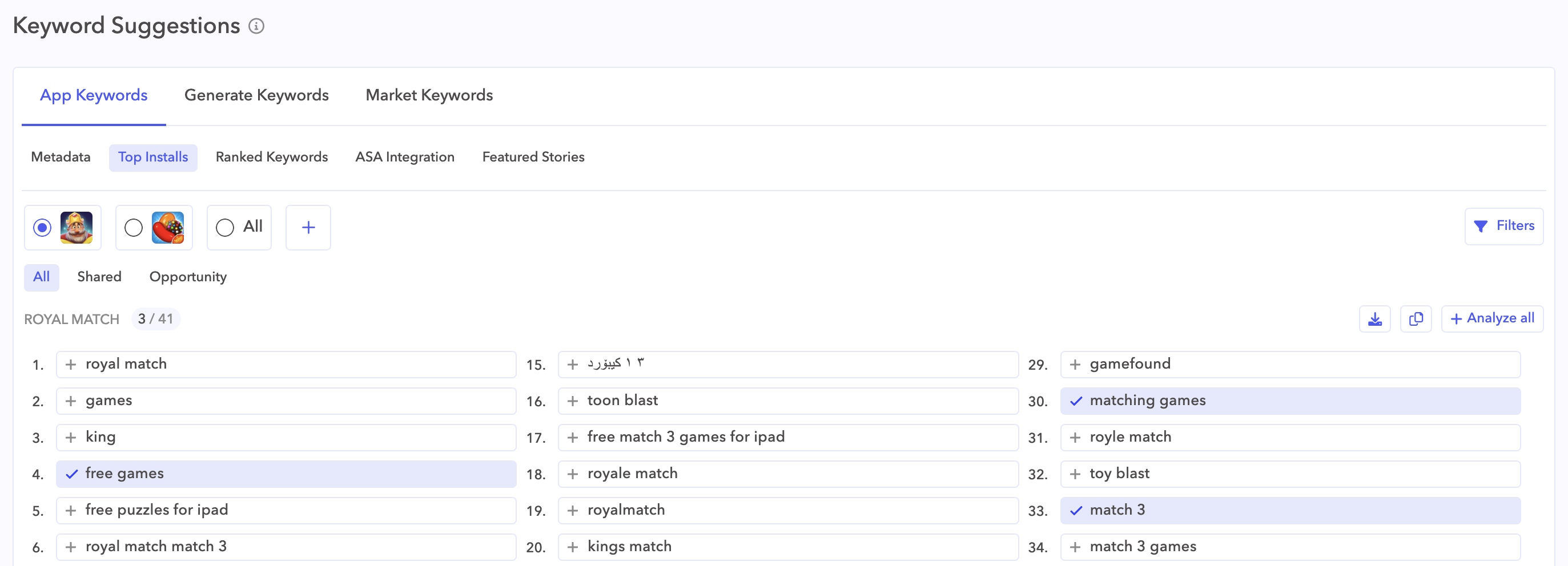
Task: Click plus icon next to 'gamefound'
Action: pos(1075,364)
